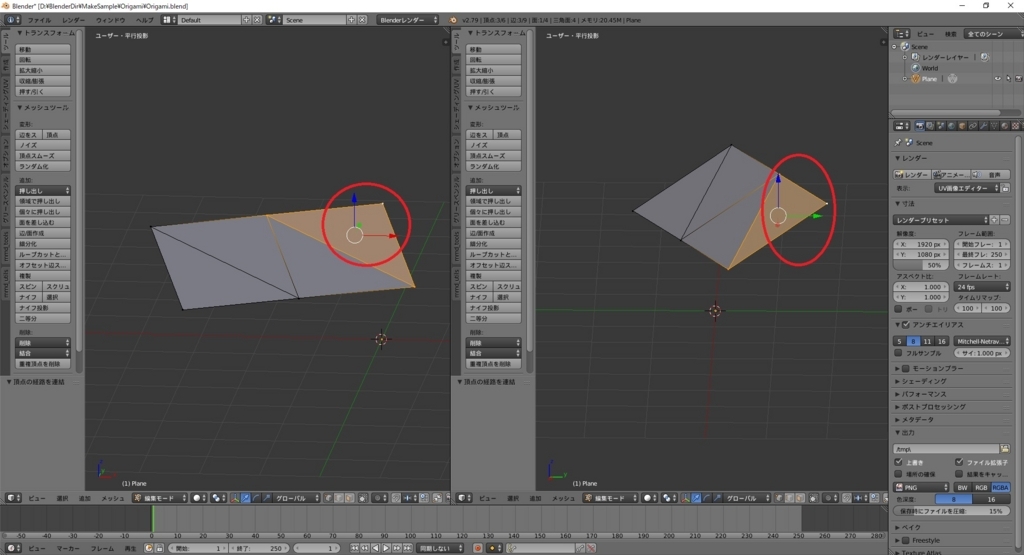
Task: Select the translate manipulator arrow in the left viewport header
Action: 246,498
